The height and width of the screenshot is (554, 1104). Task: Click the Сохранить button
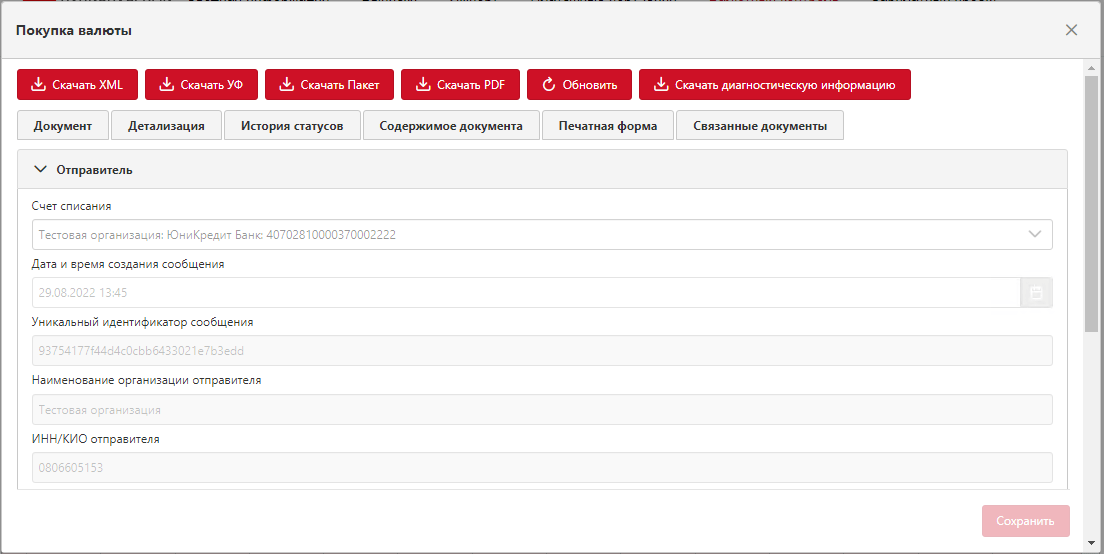coord(1025,521)
